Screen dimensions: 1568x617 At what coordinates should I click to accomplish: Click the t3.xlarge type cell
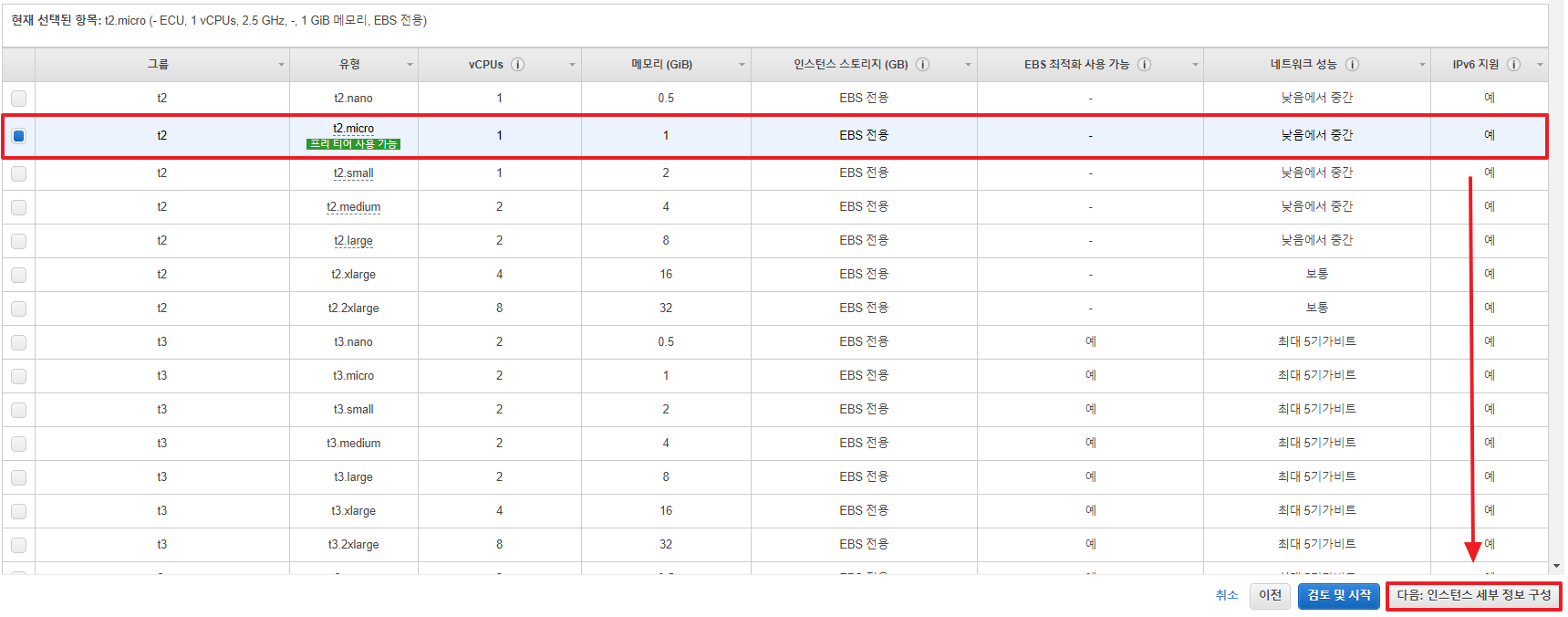[x=353, y=511]
